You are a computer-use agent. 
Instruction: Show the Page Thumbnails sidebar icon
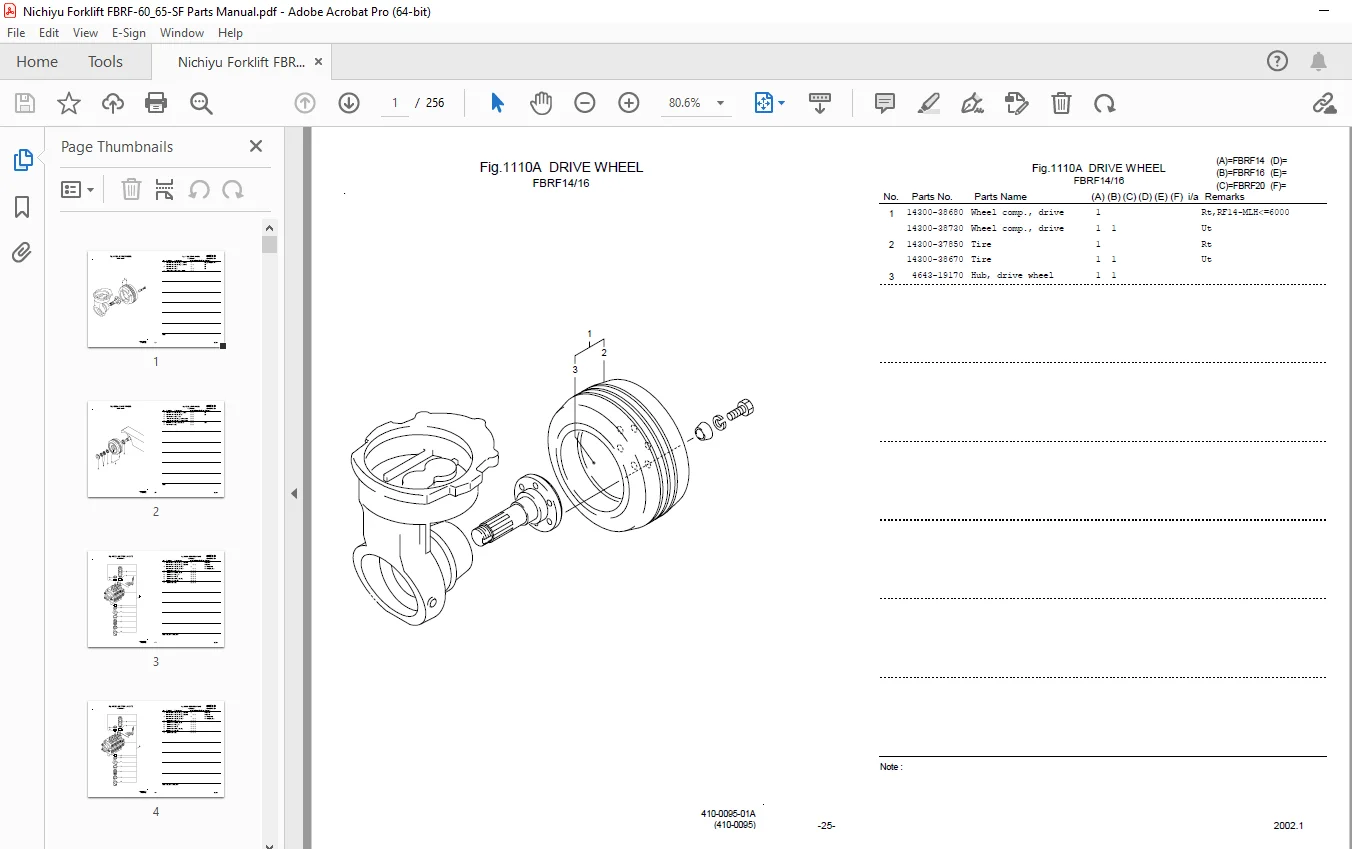(x=22, y=159)
